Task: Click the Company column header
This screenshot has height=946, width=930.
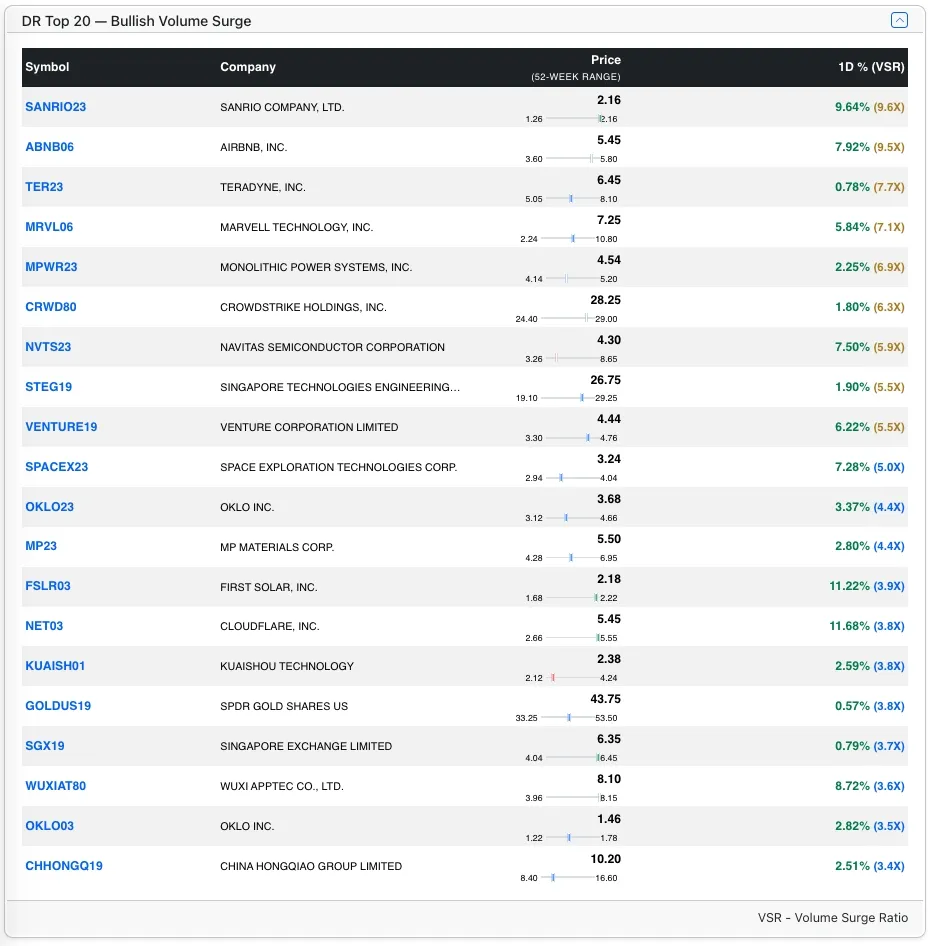Action: point(248,67)
